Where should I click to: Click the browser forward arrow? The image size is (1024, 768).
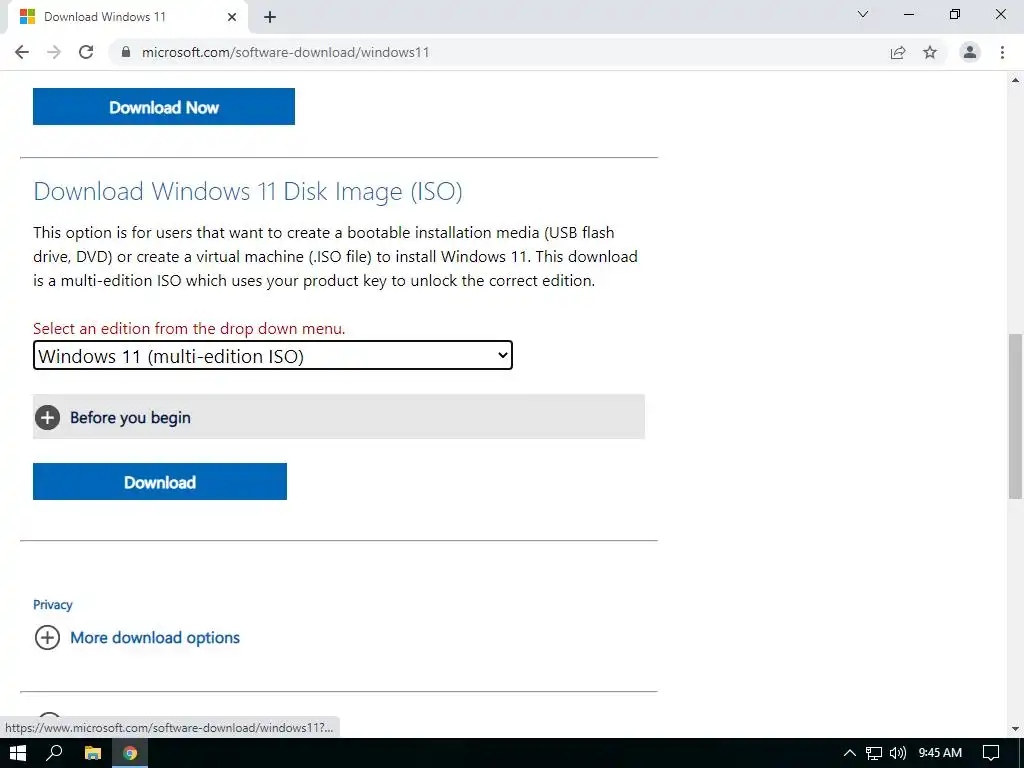(54, 52)
